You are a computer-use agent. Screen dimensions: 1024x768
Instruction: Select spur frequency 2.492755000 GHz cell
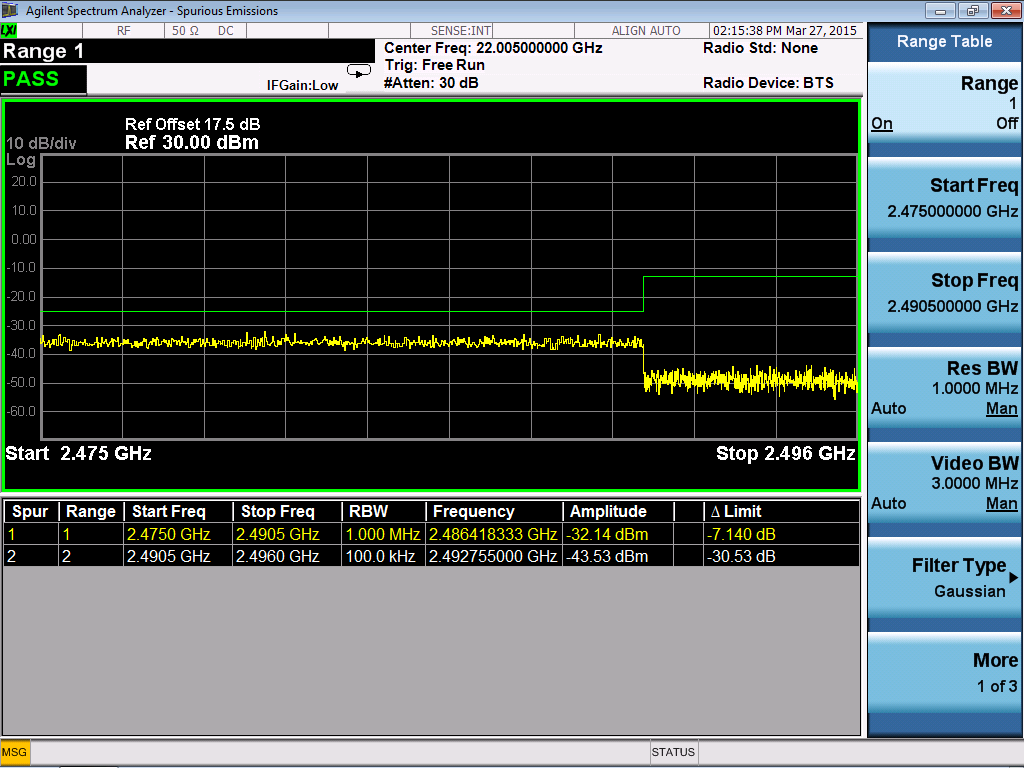tap(493, 556)
